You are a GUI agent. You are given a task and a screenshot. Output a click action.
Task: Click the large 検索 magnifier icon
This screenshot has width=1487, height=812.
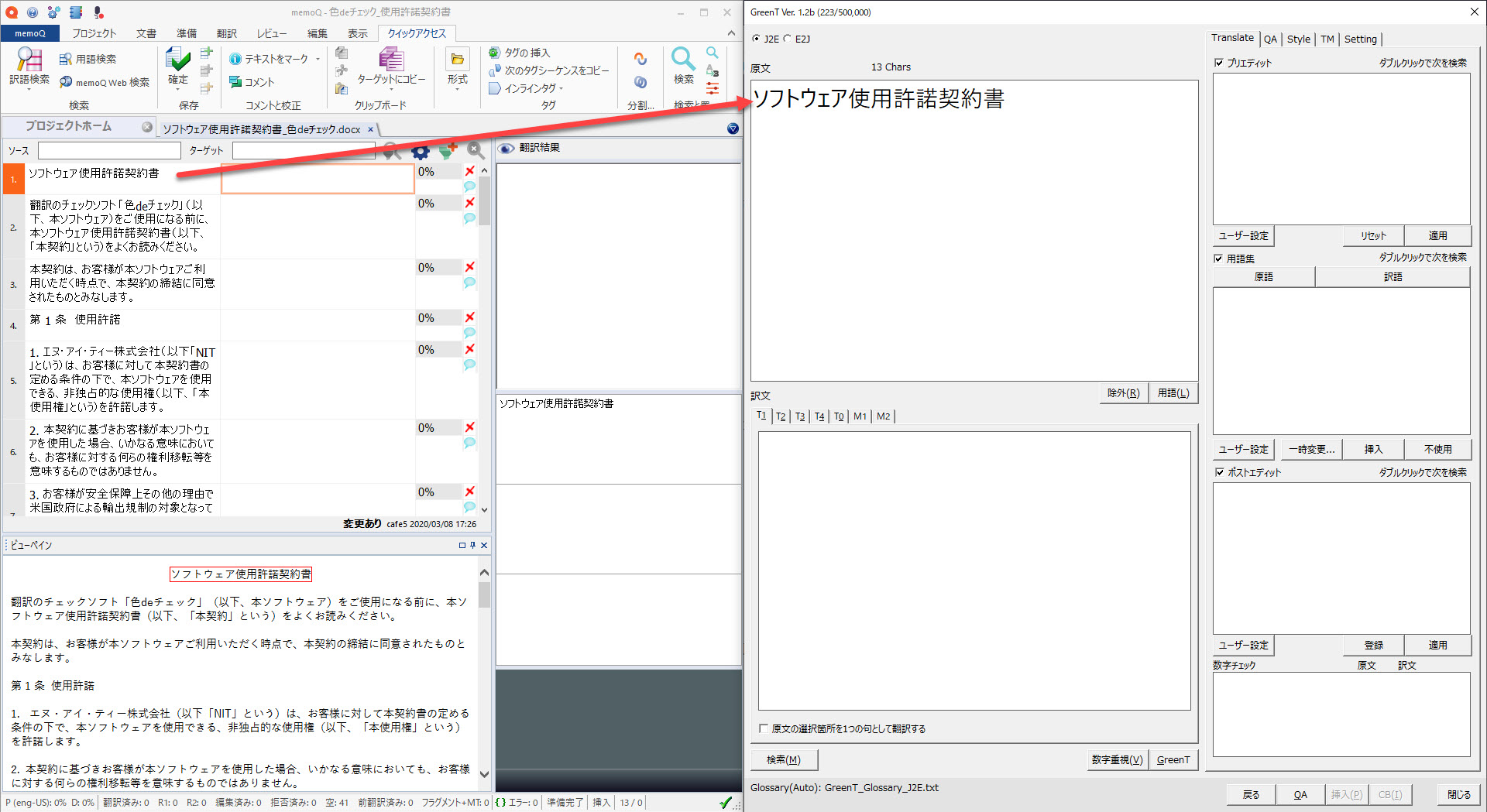click(682, 59)
